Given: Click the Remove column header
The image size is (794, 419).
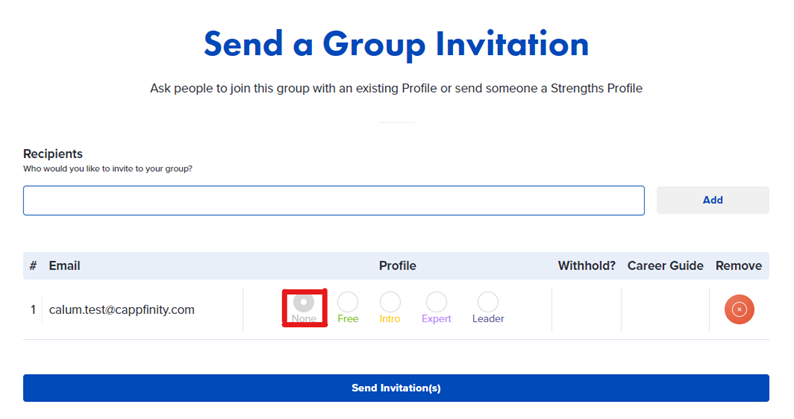Looking at the screenshot, I should (x=738, y=266).
